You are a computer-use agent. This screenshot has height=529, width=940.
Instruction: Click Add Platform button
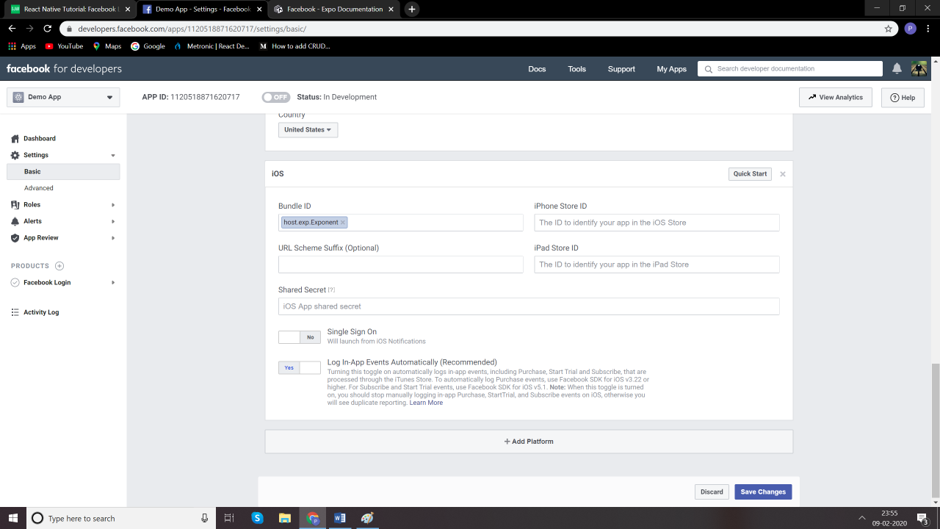click(529, 441)
